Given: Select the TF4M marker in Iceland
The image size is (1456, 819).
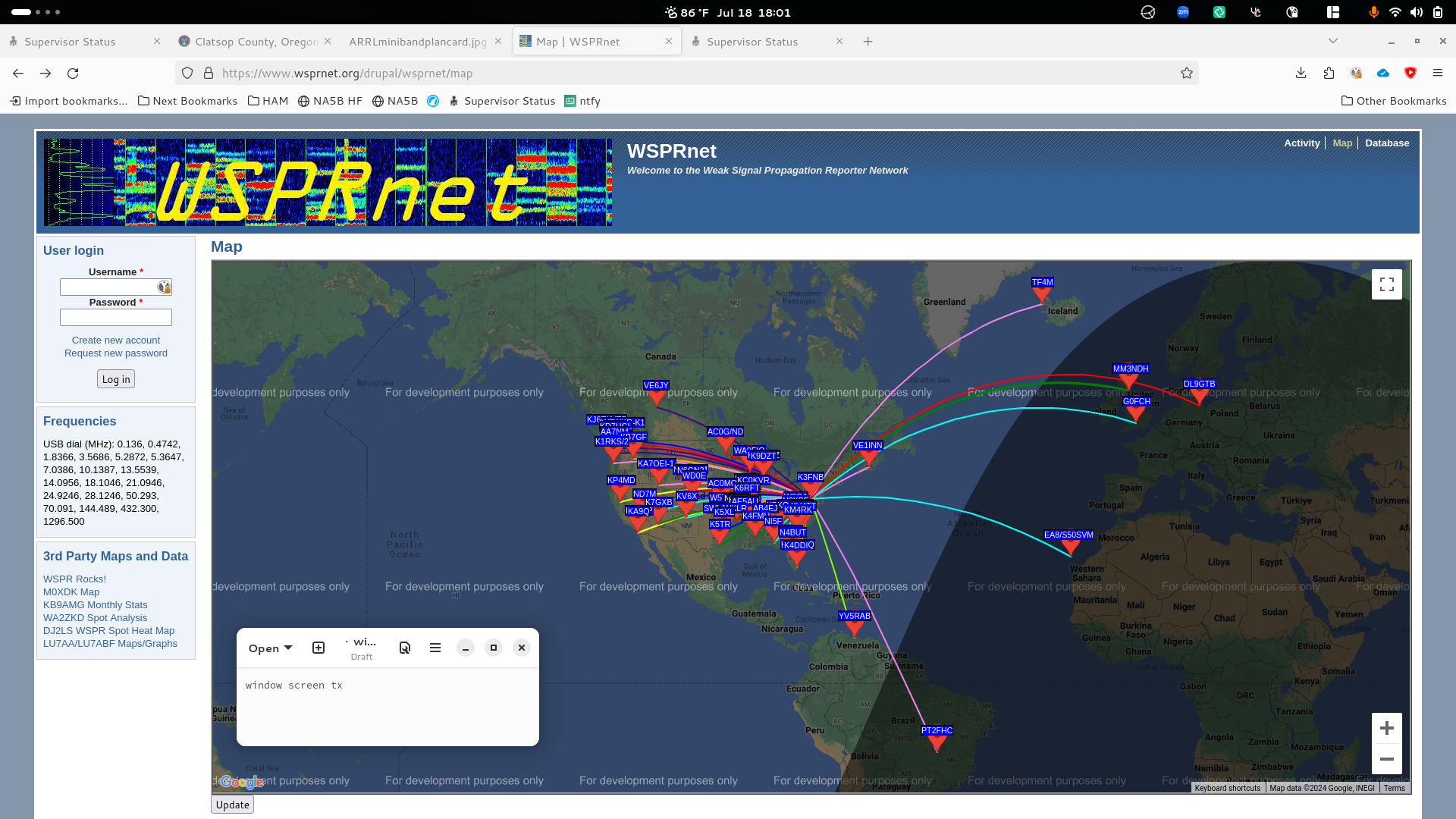Looking at the screenshot, I should click(1042, 294).
